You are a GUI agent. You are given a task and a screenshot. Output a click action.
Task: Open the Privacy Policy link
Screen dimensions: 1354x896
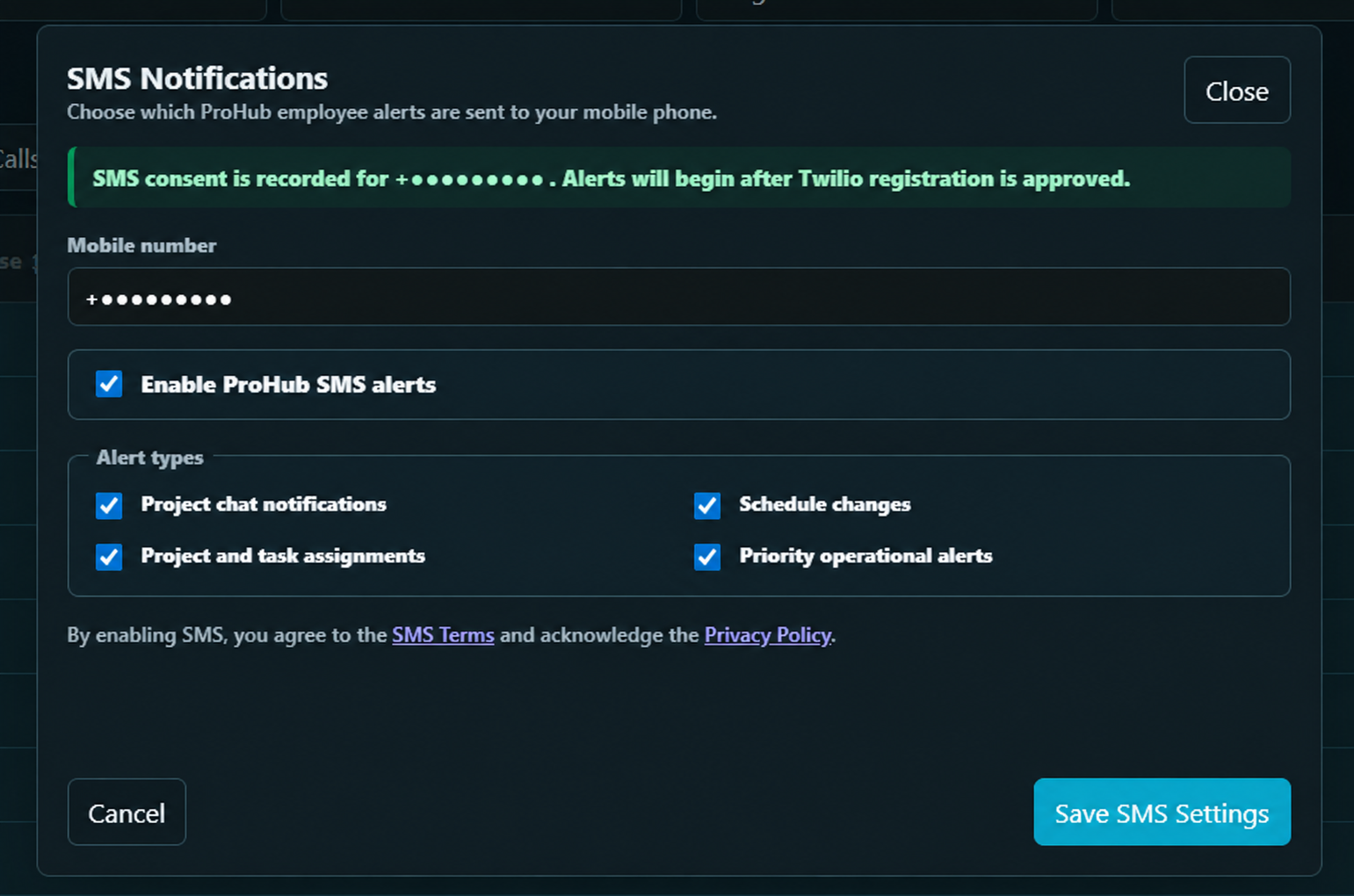[767, 635]
